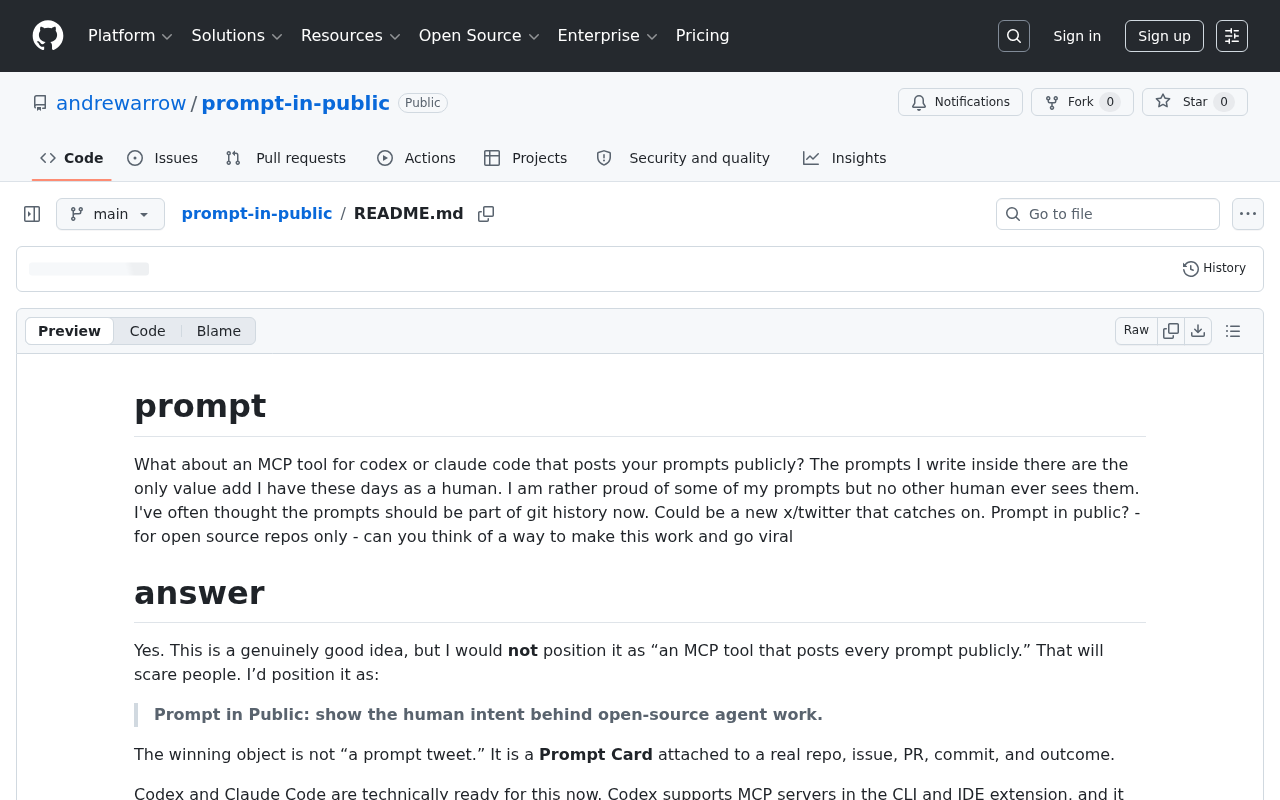Image resolution: width=1280 pixels, height=800 pixels.
Task: Focus the Go to file search field
Action: 1108,214
